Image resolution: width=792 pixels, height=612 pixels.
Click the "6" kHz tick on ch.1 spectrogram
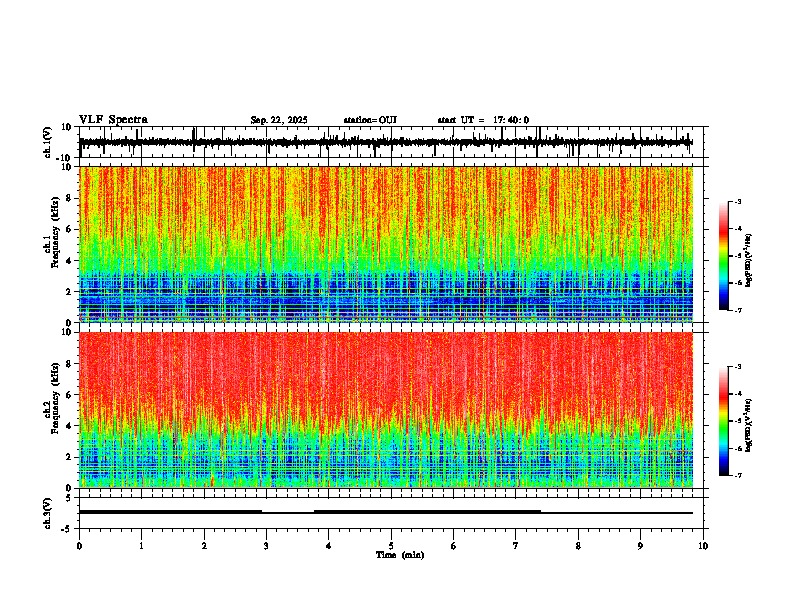pos(69,229)
